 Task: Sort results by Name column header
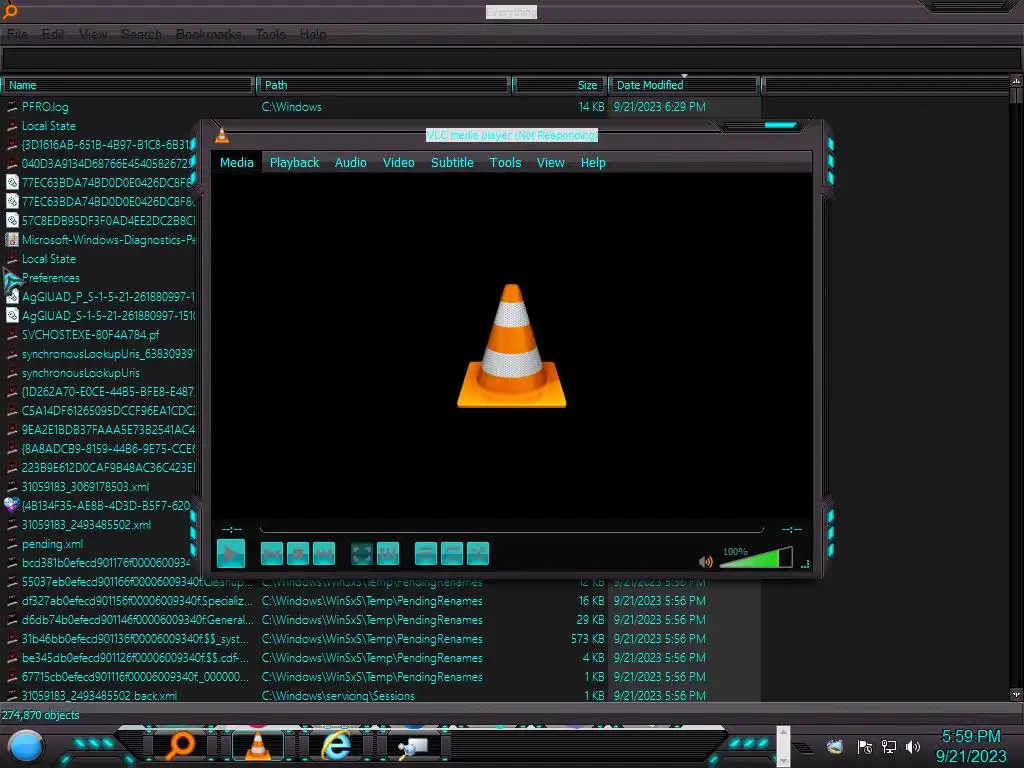click(x=128, y=85)
